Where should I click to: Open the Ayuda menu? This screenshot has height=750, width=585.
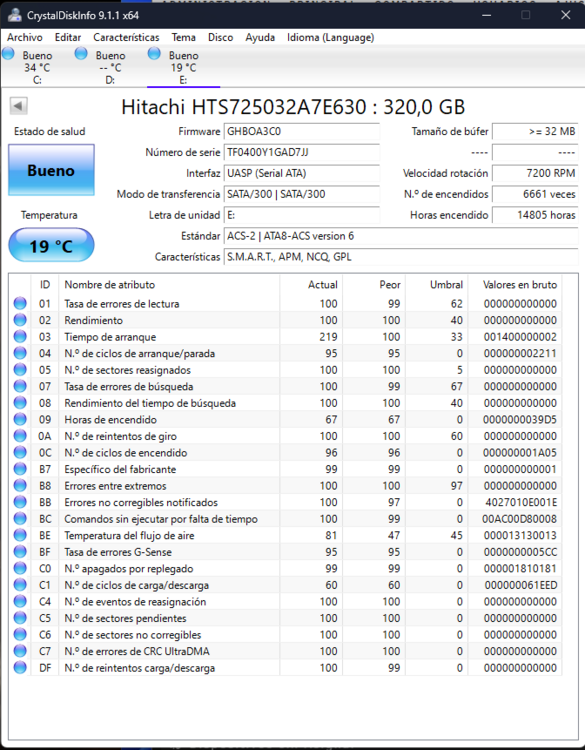pyautogui.click(x=260, y=37)
